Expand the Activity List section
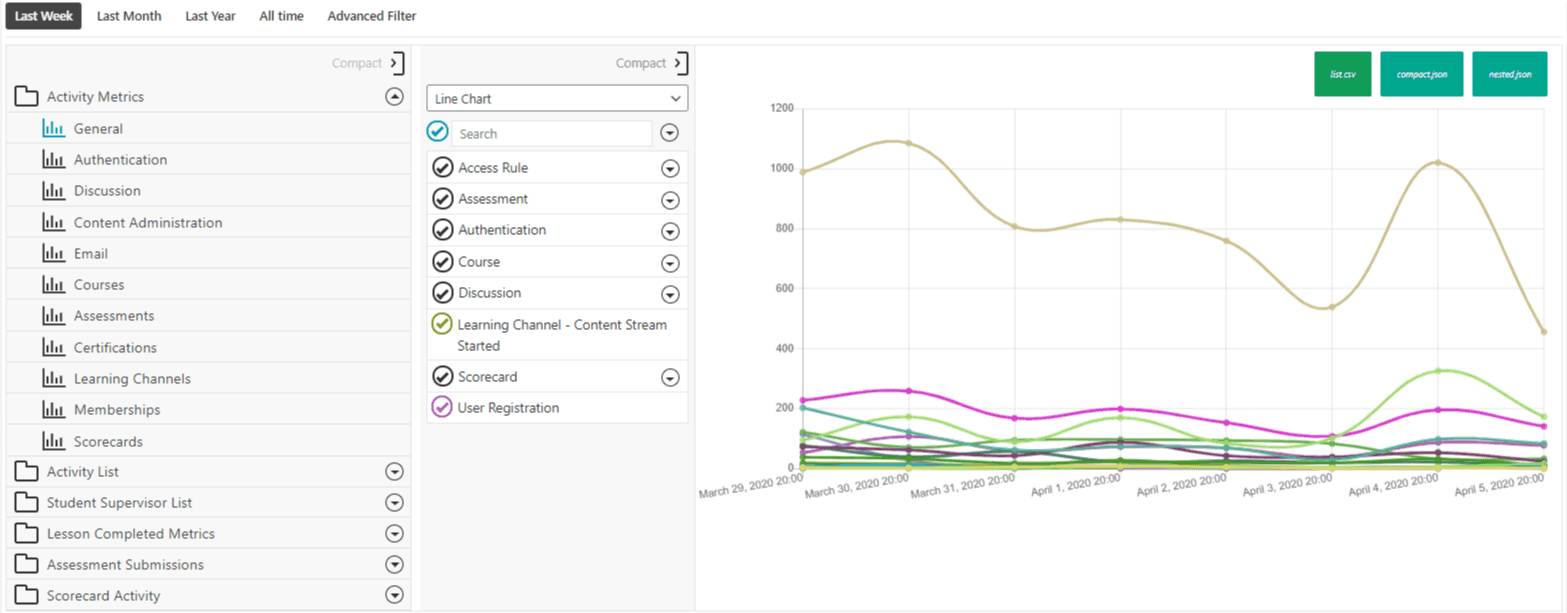This screenshot has width=1567, height=613. [394, 471]
